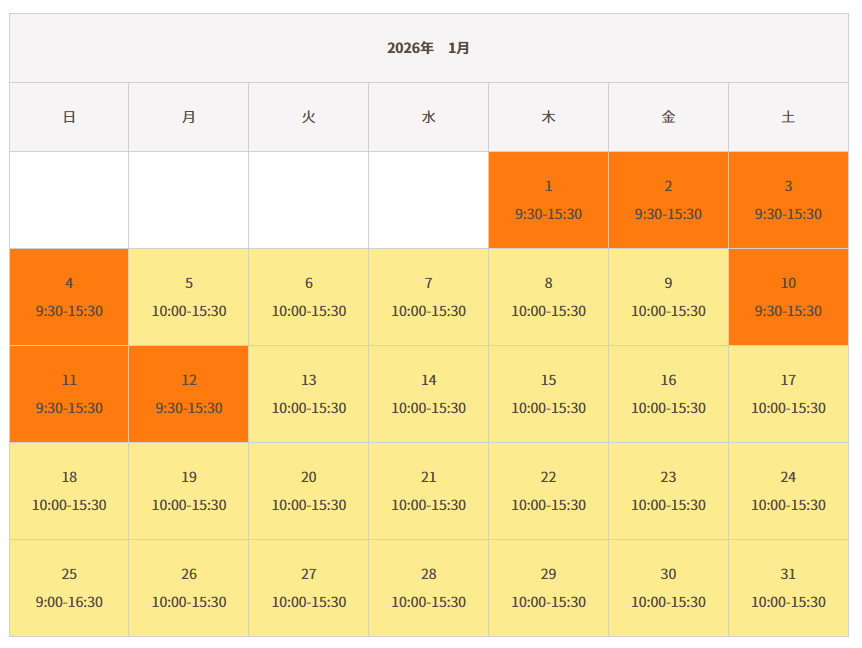This screenshot has width=862, height=648.
Task: Select January 17 yellow cell
Action: pyautogui.click(x=788, y=394)
